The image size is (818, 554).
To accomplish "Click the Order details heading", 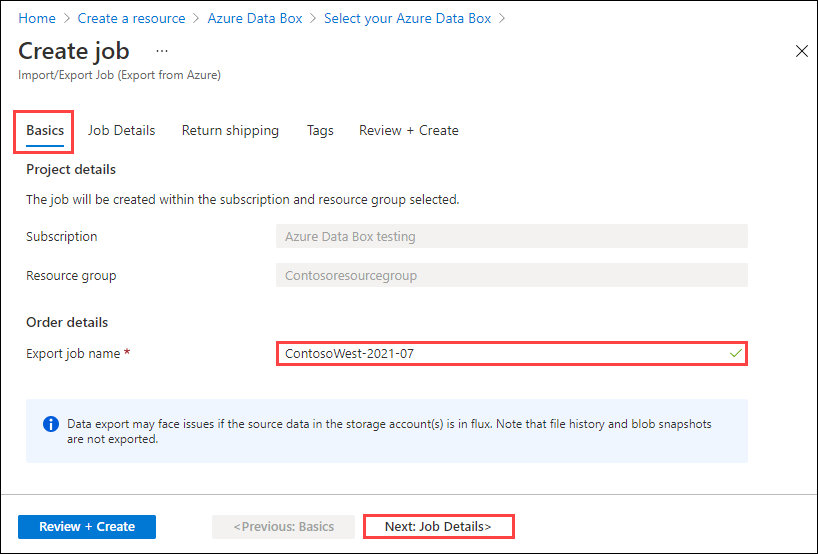I will click(67, 322).
